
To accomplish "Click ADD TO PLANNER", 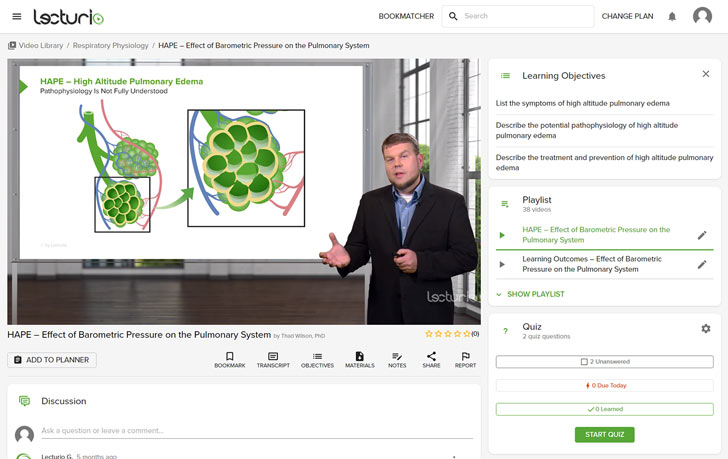I will pos(52,360).
